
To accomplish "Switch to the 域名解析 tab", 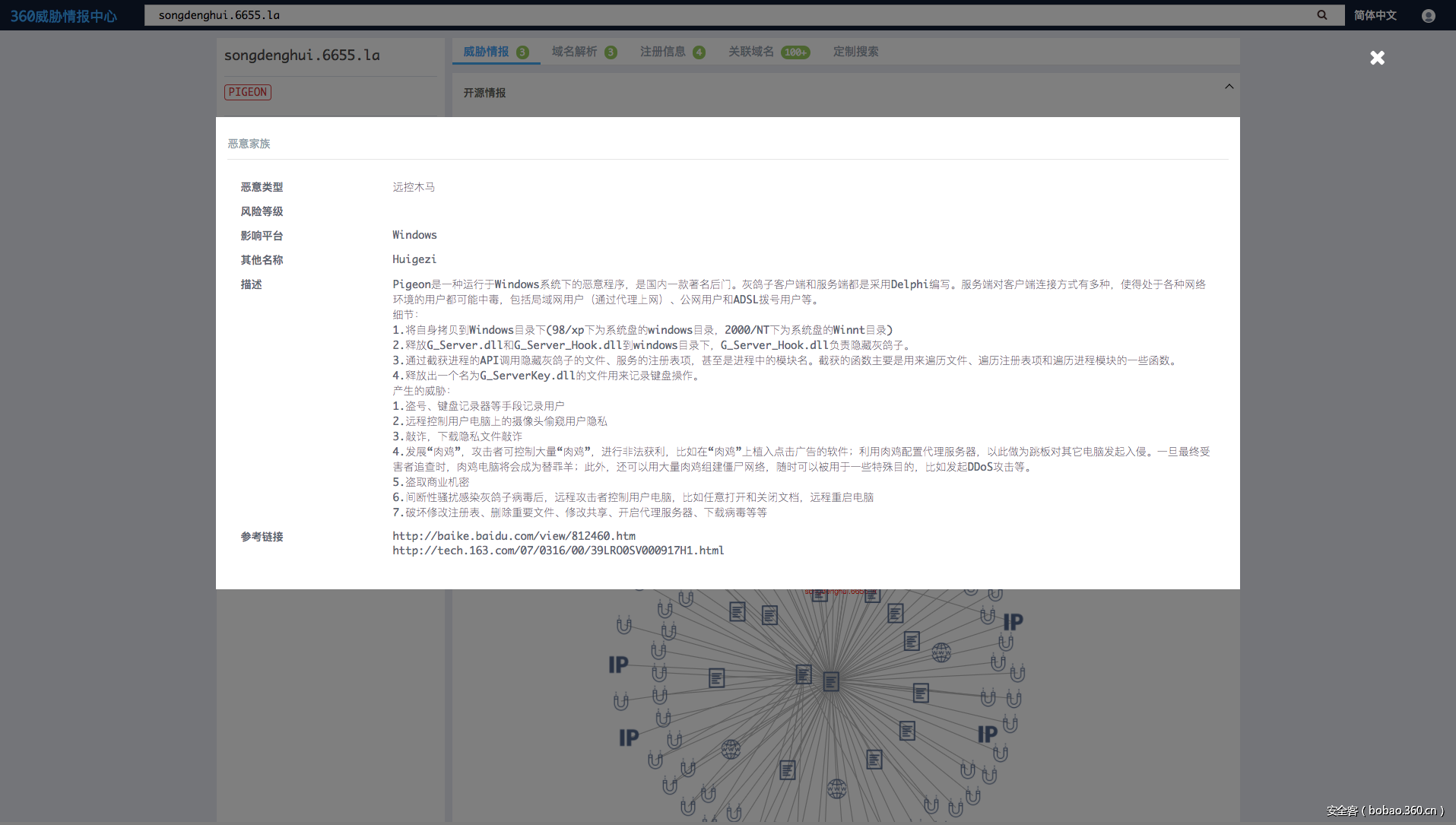I will pos(574,51).
